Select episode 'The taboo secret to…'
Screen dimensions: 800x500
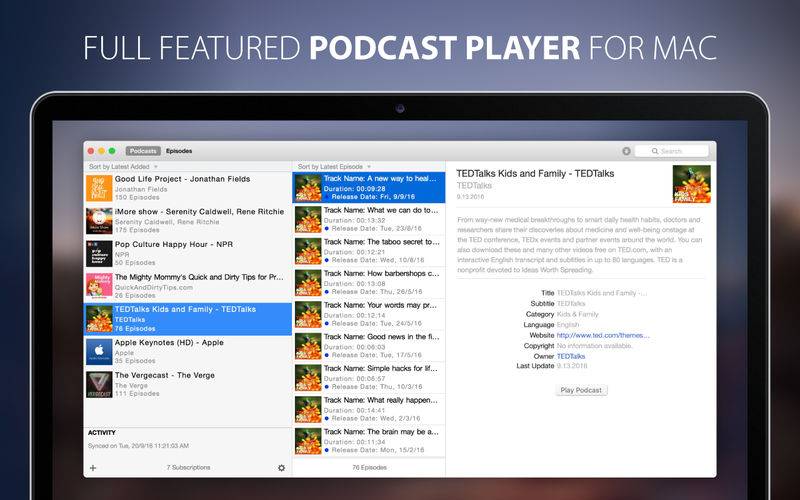[x=369, y=251]
